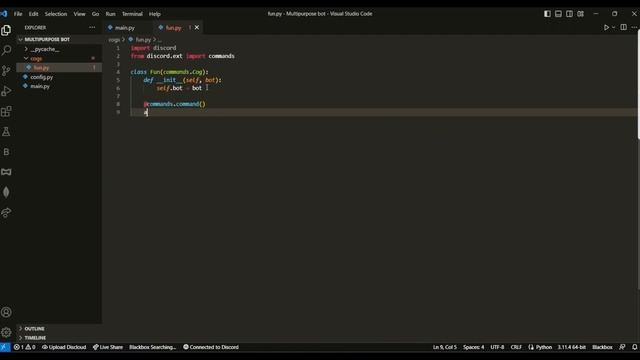Viewport: 640px width, 360px height.
Task: Switch to the main.py tab
Action: (x=124, y=28)
